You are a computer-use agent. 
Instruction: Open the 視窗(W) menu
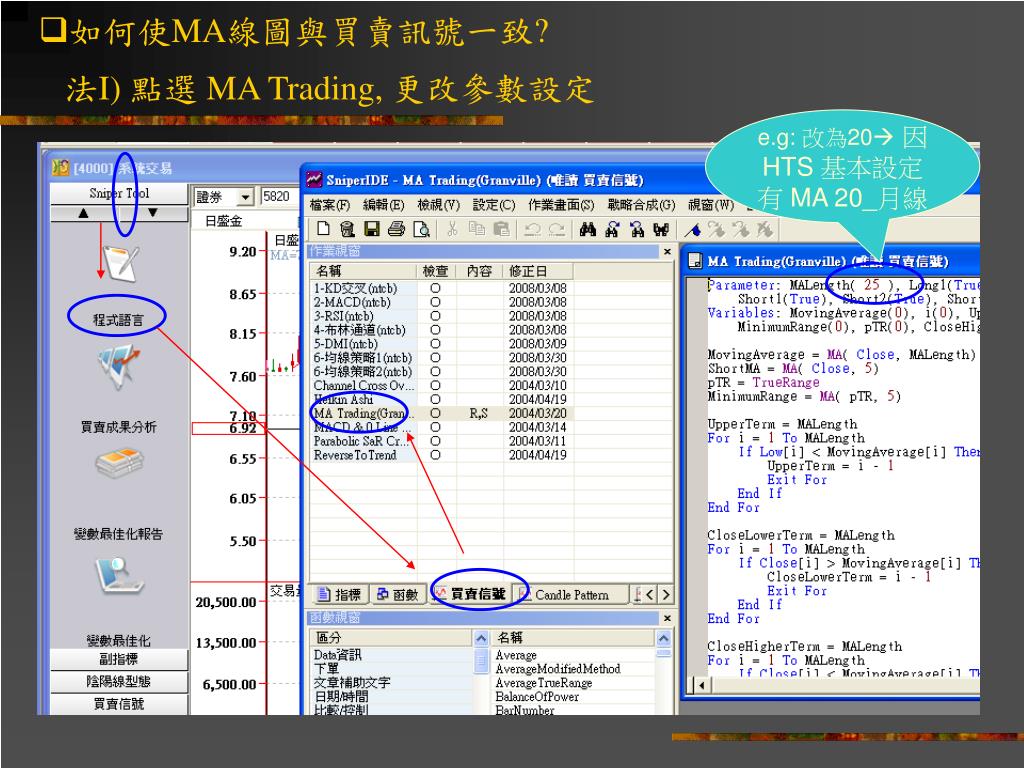[711, 205]
